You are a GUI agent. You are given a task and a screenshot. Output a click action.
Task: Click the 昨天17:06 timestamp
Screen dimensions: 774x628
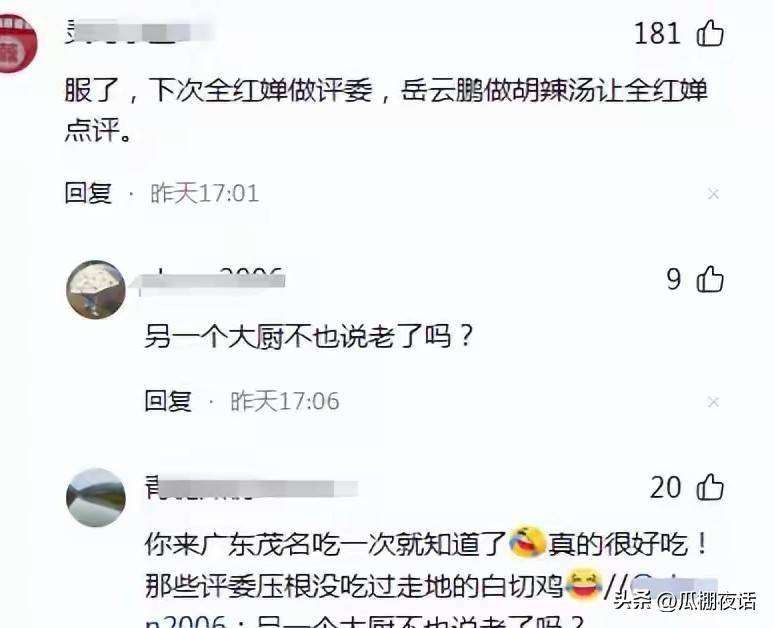point(285,401)
